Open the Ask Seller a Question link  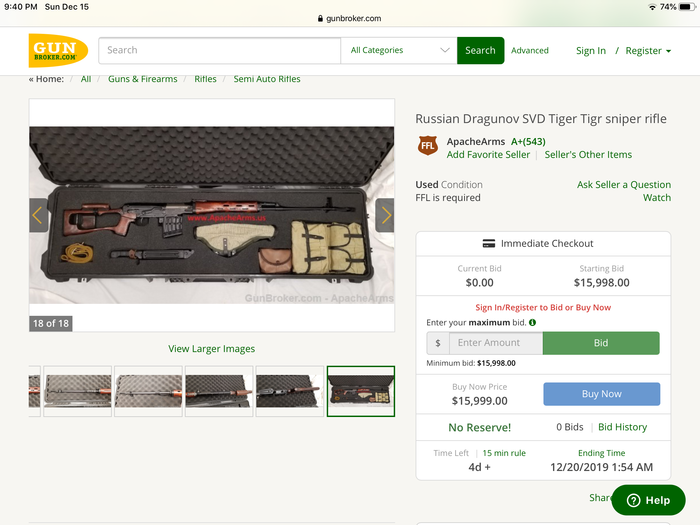pos(624,185)
